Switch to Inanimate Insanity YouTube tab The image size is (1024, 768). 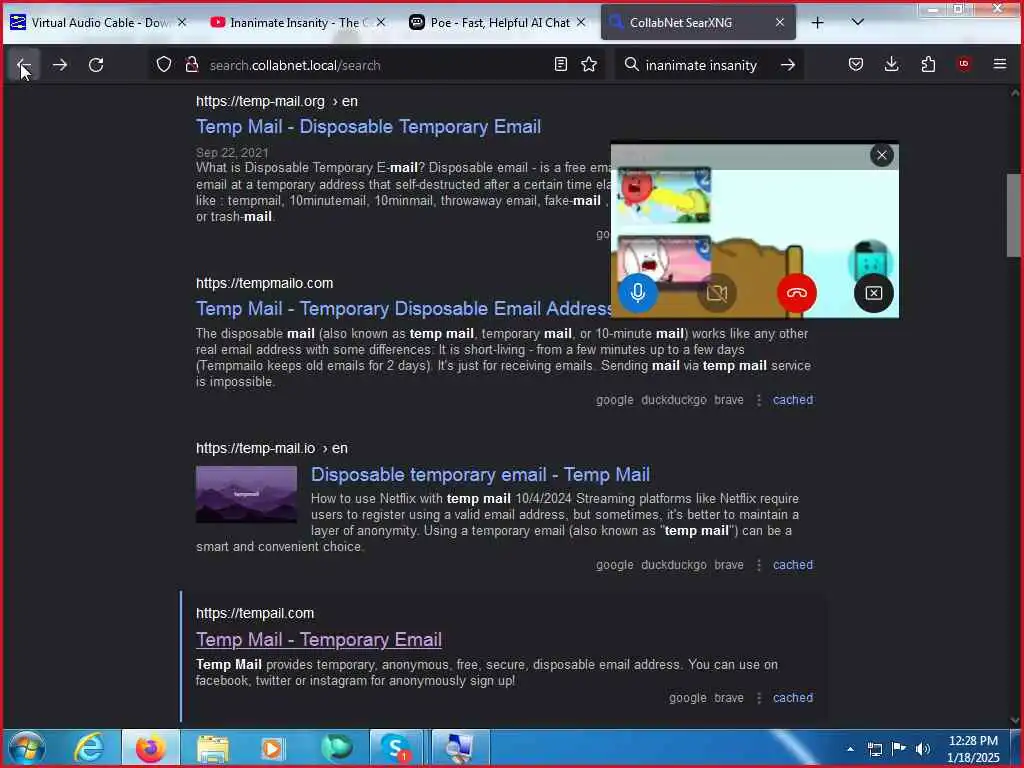click(x=299, y=23)
